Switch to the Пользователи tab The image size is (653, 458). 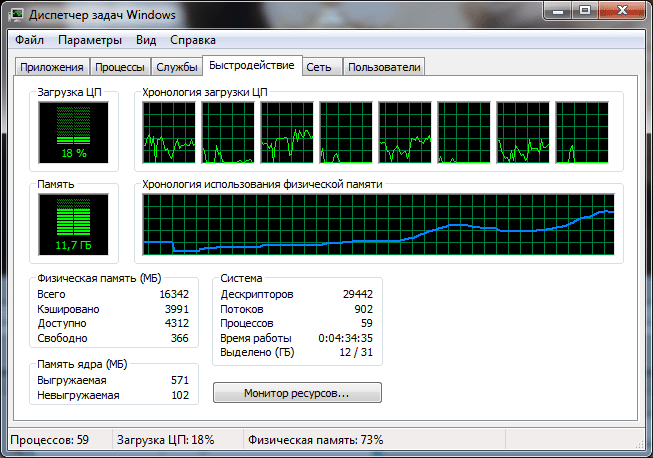384,67
